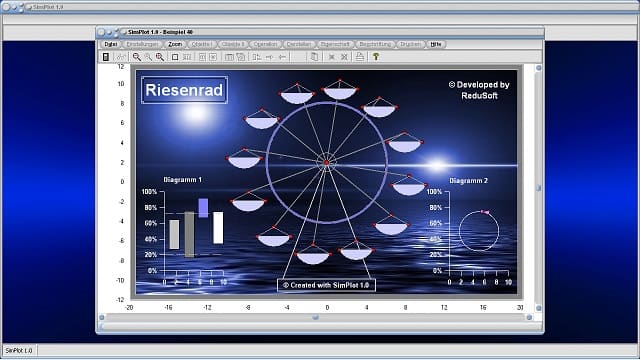Open the Hilfe menu
Viewport: 640px width, 360px height.
point(436,44)
